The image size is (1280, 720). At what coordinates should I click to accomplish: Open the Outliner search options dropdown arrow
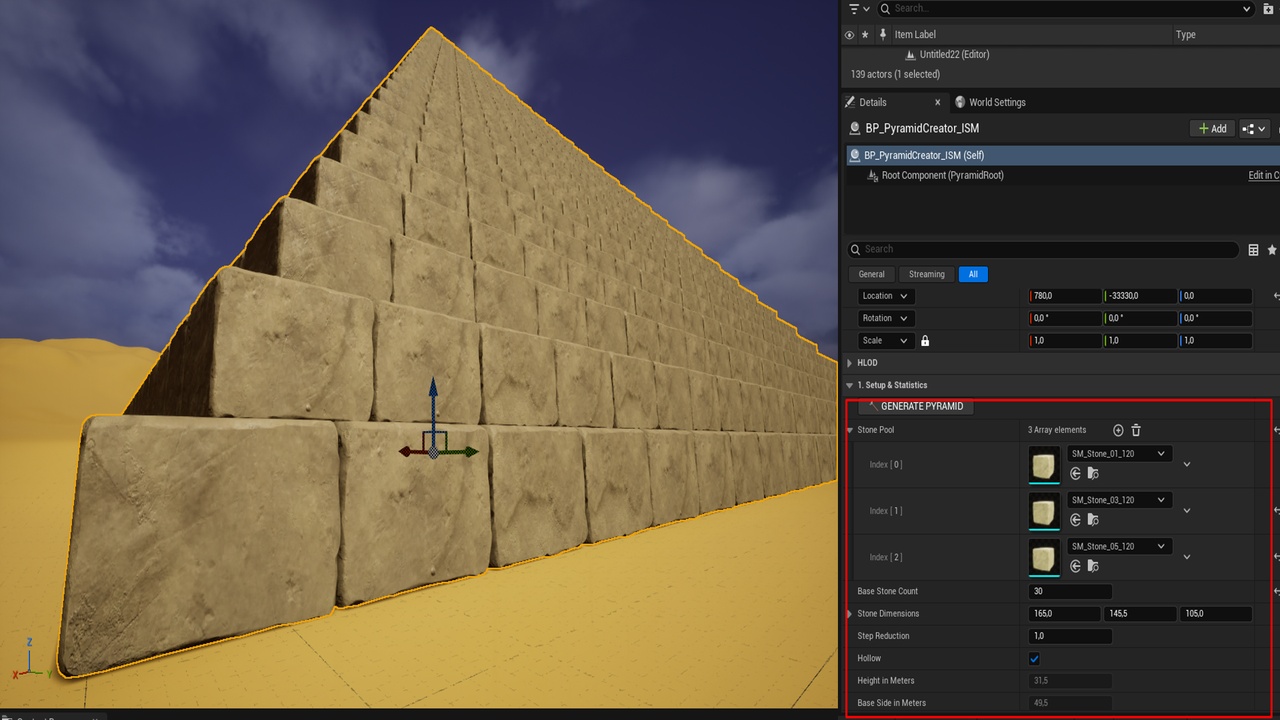(1246, 9)
